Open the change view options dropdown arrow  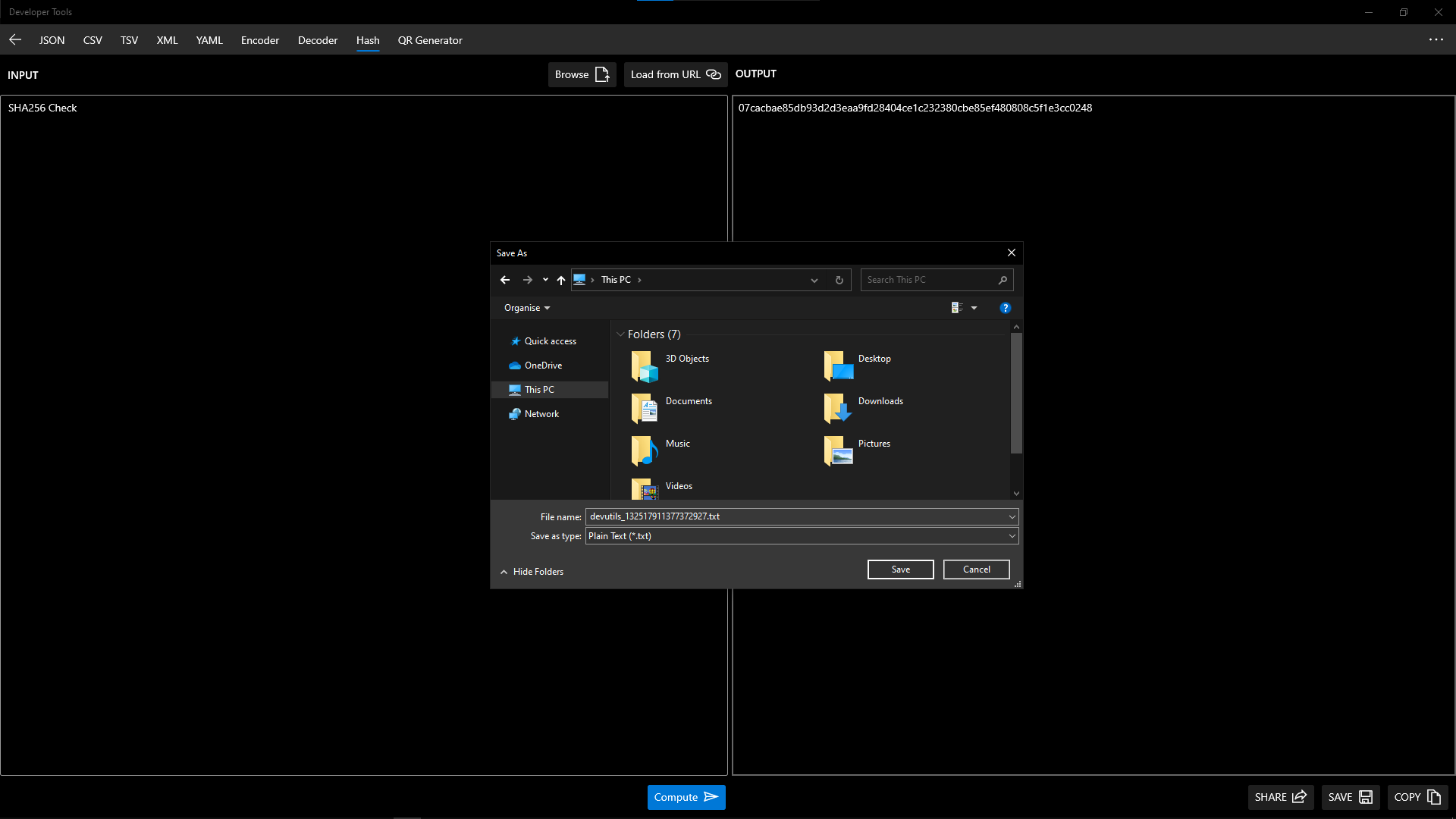(x=974, y=308)
